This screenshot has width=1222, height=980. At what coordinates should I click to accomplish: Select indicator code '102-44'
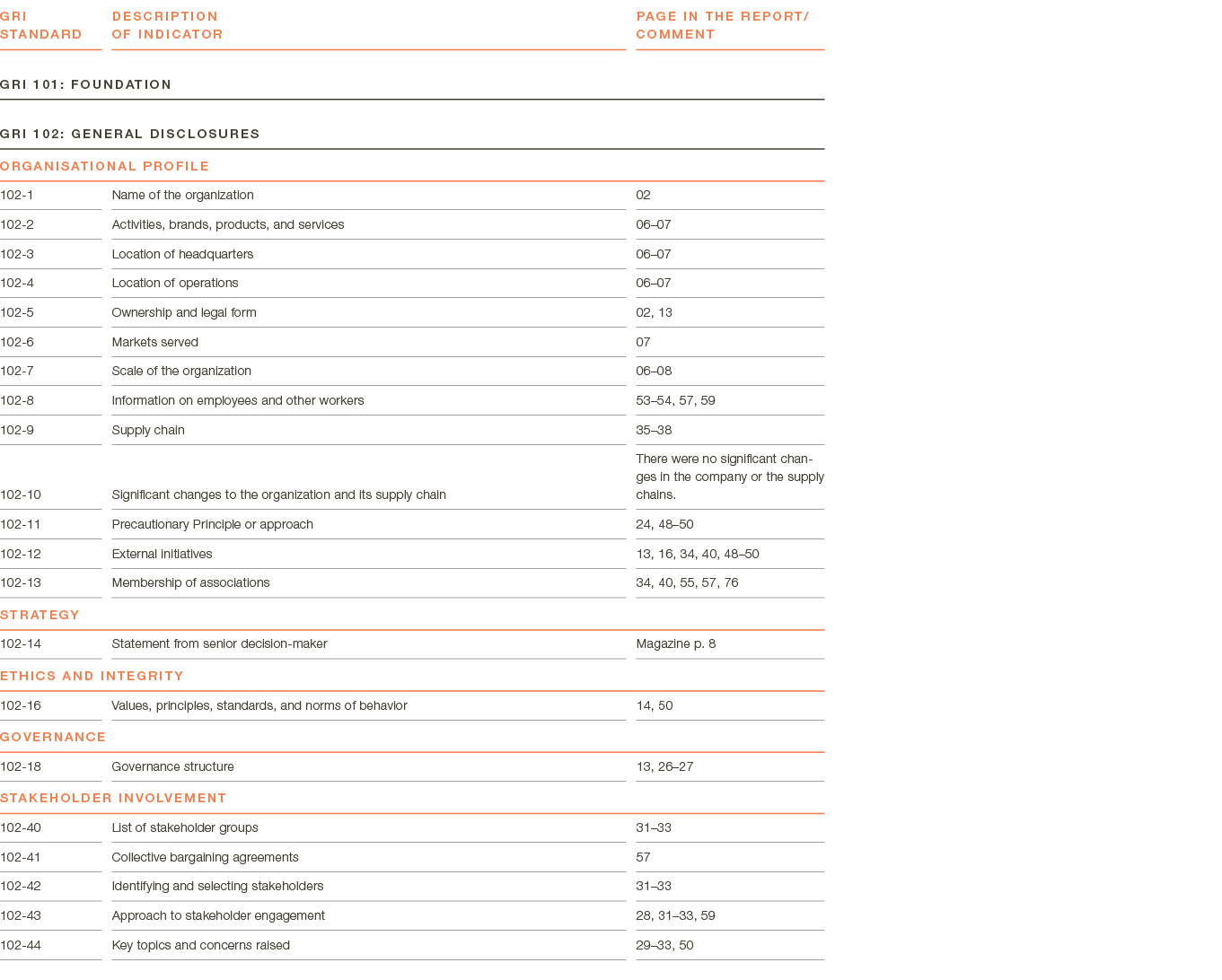click(x=21, y=945)
